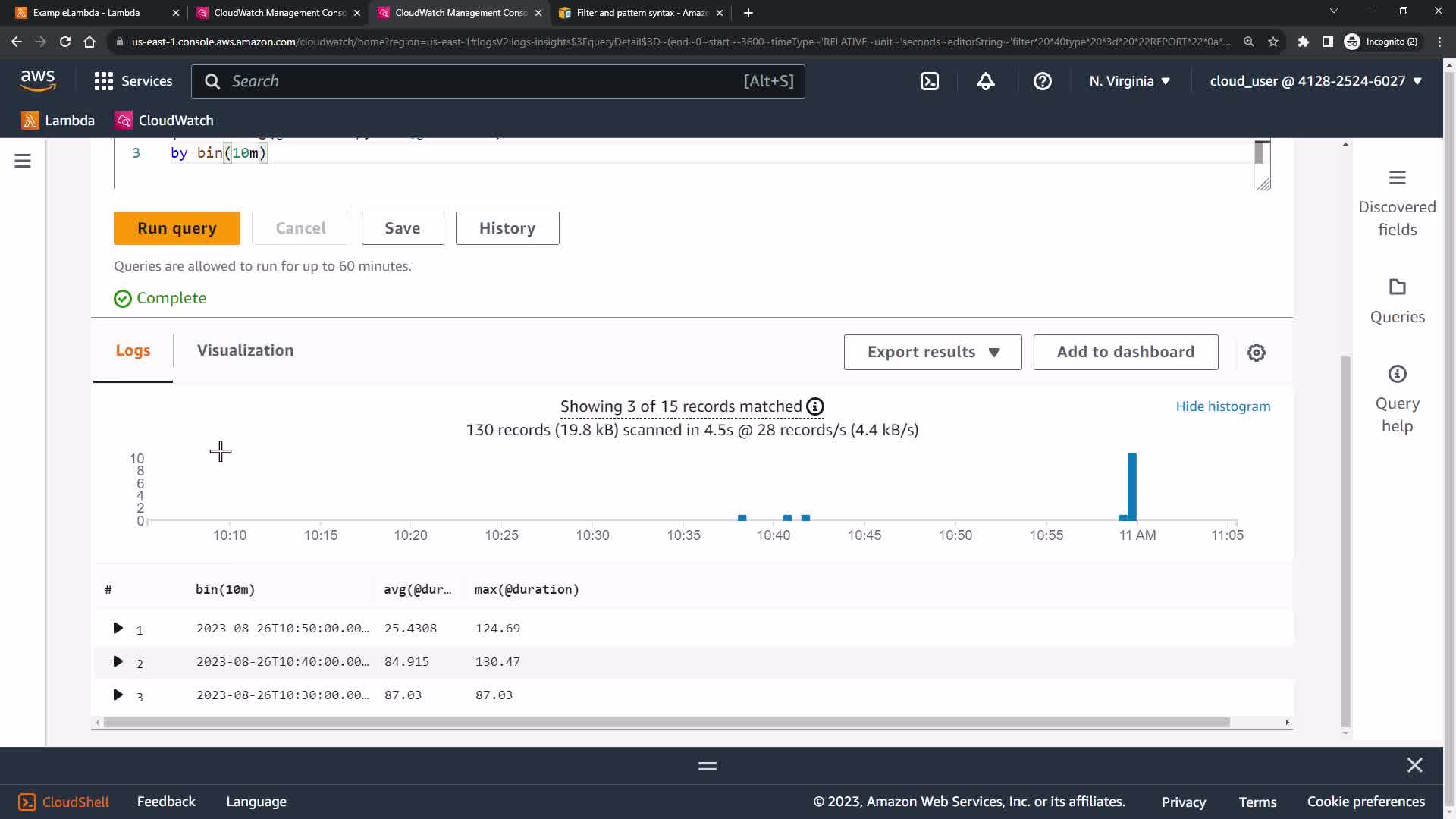Open the Query help panel
This screenshot has width=1456, height=819.
pyautogui.click(x=1397, y=399)
